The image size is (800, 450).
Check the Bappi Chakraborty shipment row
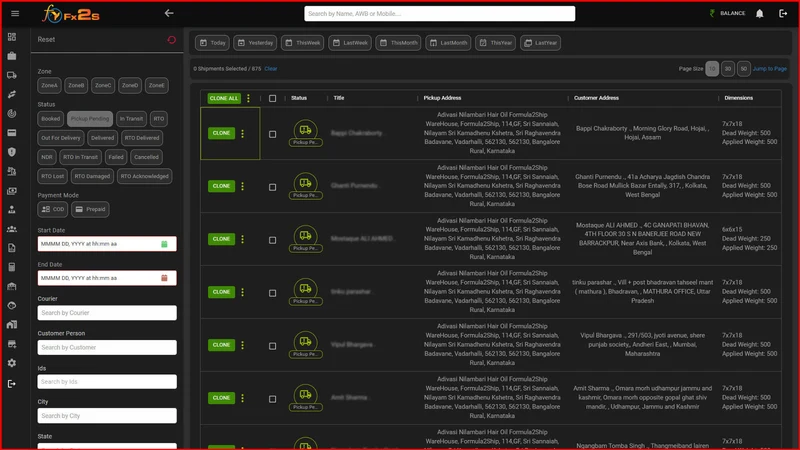pos(272,134)
